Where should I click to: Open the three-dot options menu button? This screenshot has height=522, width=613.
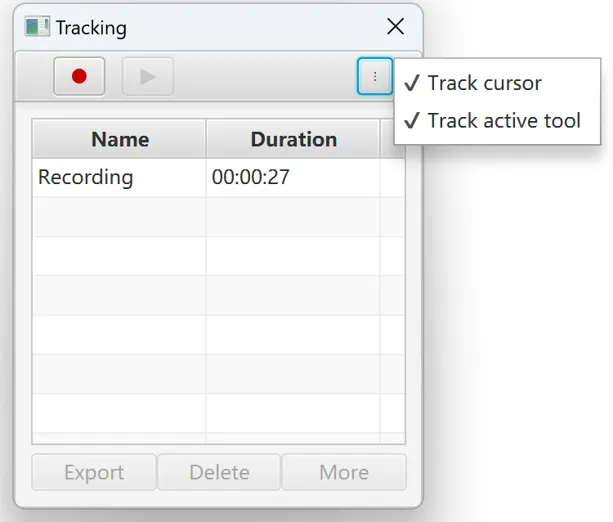point(375,76)
